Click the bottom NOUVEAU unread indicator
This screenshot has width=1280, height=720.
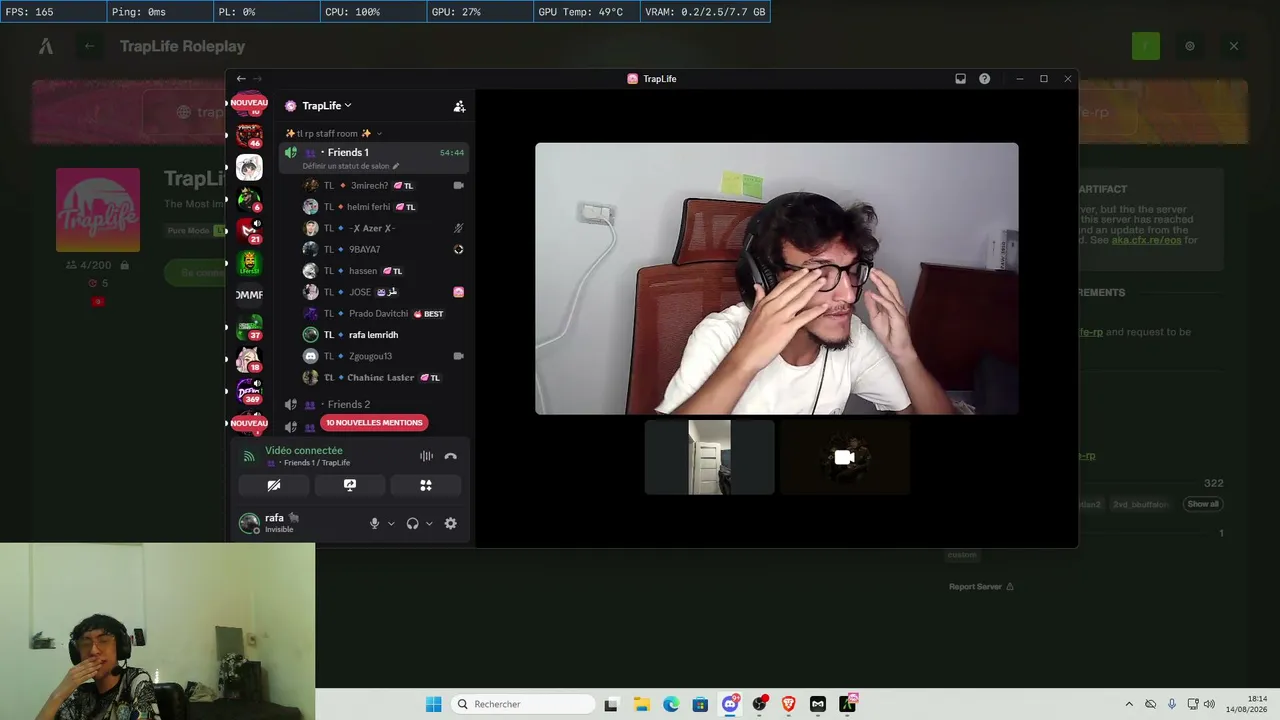point(249,423)
